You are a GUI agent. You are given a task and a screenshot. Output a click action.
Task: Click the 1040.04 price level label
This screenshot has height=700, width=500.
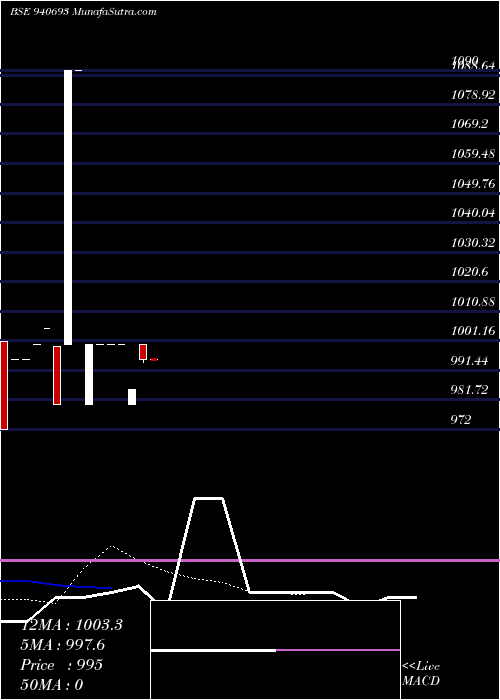pyautogui.click(x=473, y=213)
